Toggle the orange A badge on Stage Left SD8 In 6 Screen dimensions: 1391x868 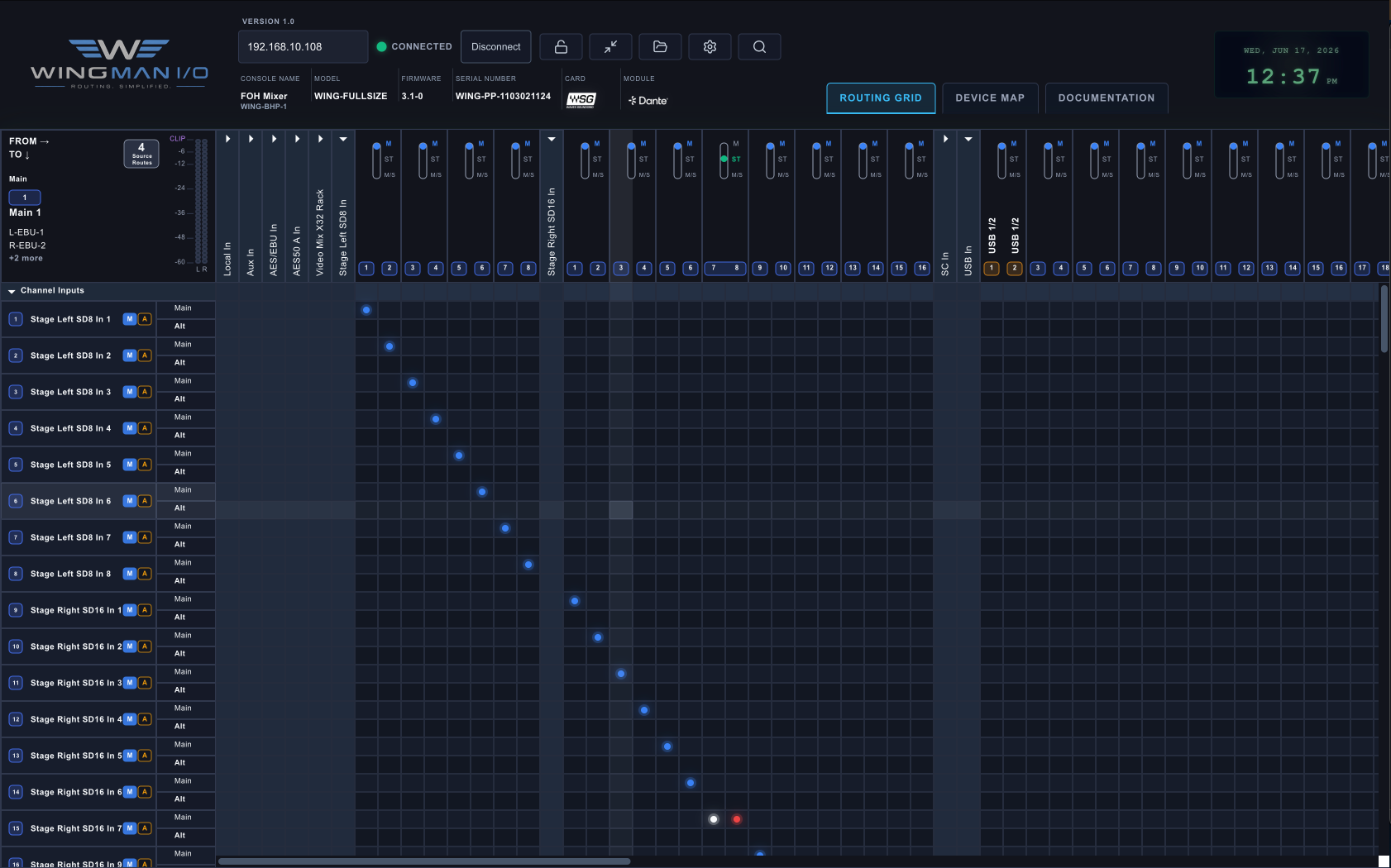[x=145, y=501]
